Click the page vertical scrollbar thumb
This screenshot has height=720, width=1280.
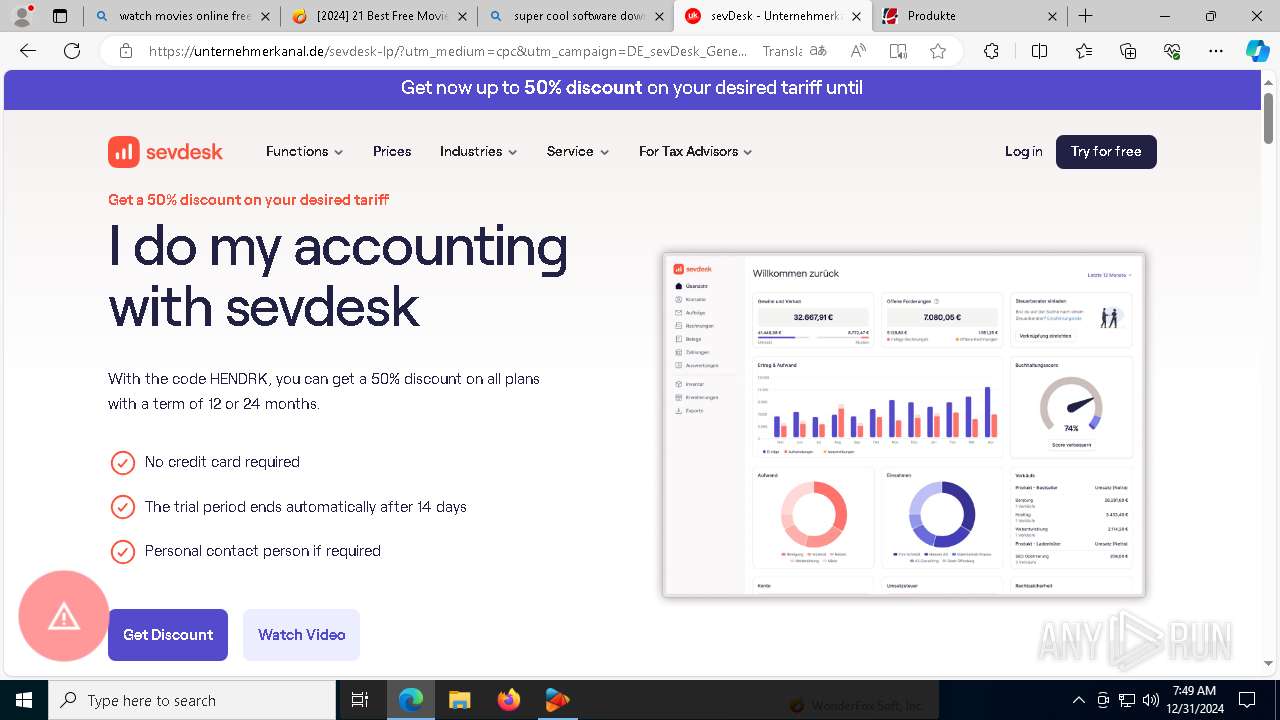[x=1268, y=118]
